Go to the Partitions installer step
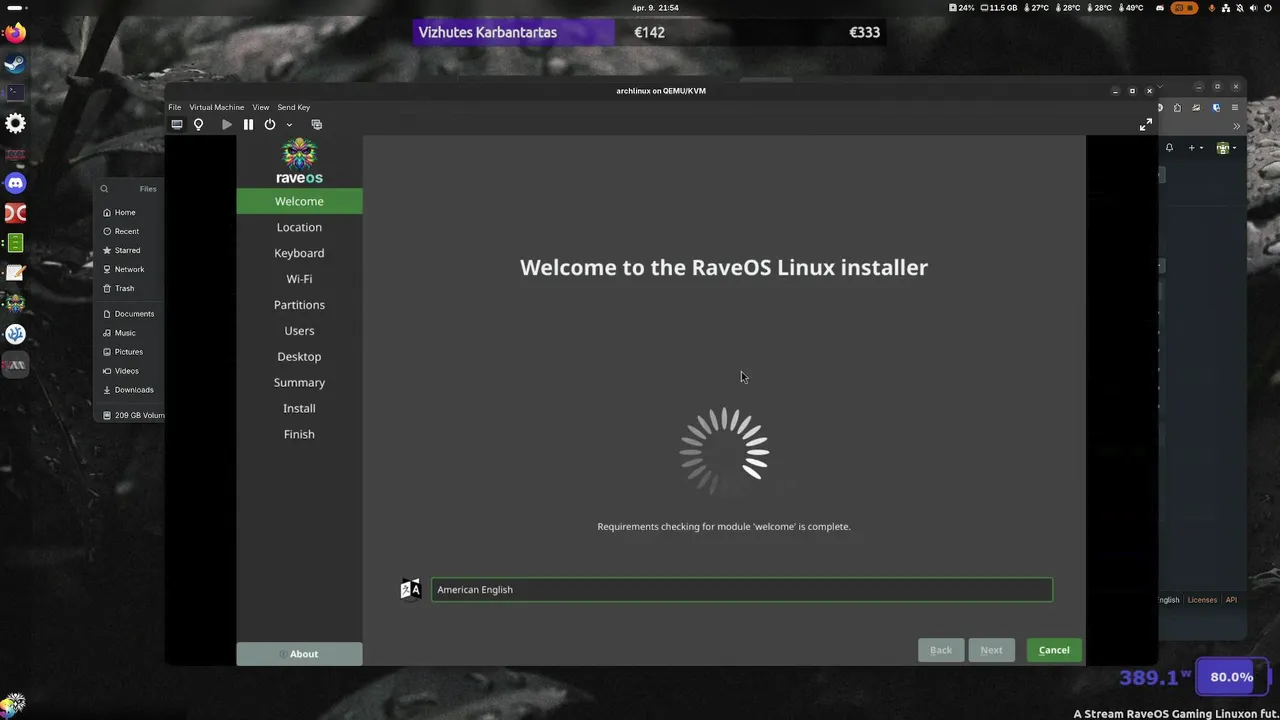This screenshot has height=720, width=1280. coord(299,305)
